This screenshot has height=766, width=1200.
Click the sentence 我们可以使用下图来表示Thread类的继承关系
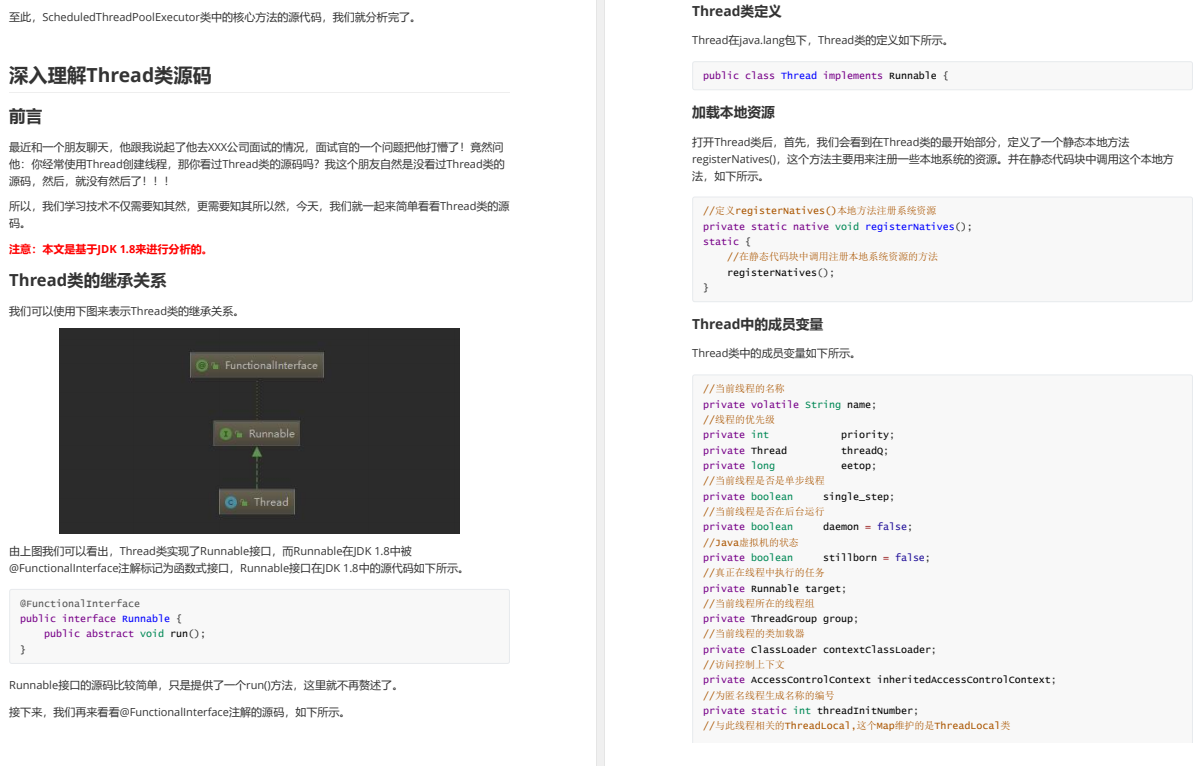click(x=124, y=311)
